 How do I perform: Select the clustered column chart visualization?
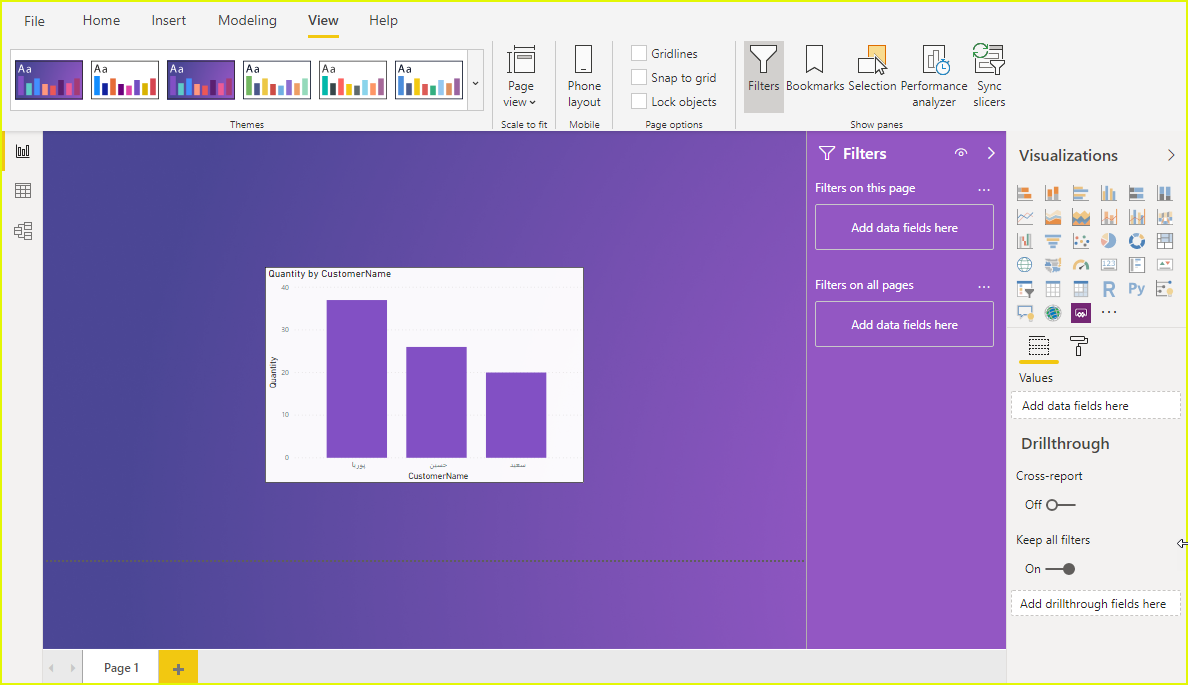1108,193
